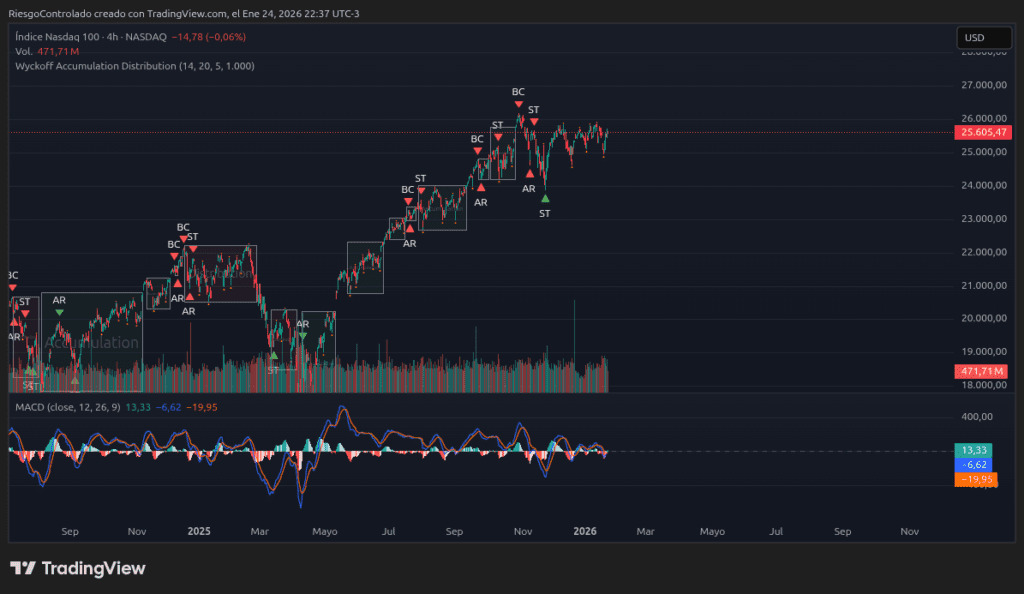Viewport: 1024px width, 594px height.
Task: Click the Vol. indicator legend label
Action: [x=24, y=51]
